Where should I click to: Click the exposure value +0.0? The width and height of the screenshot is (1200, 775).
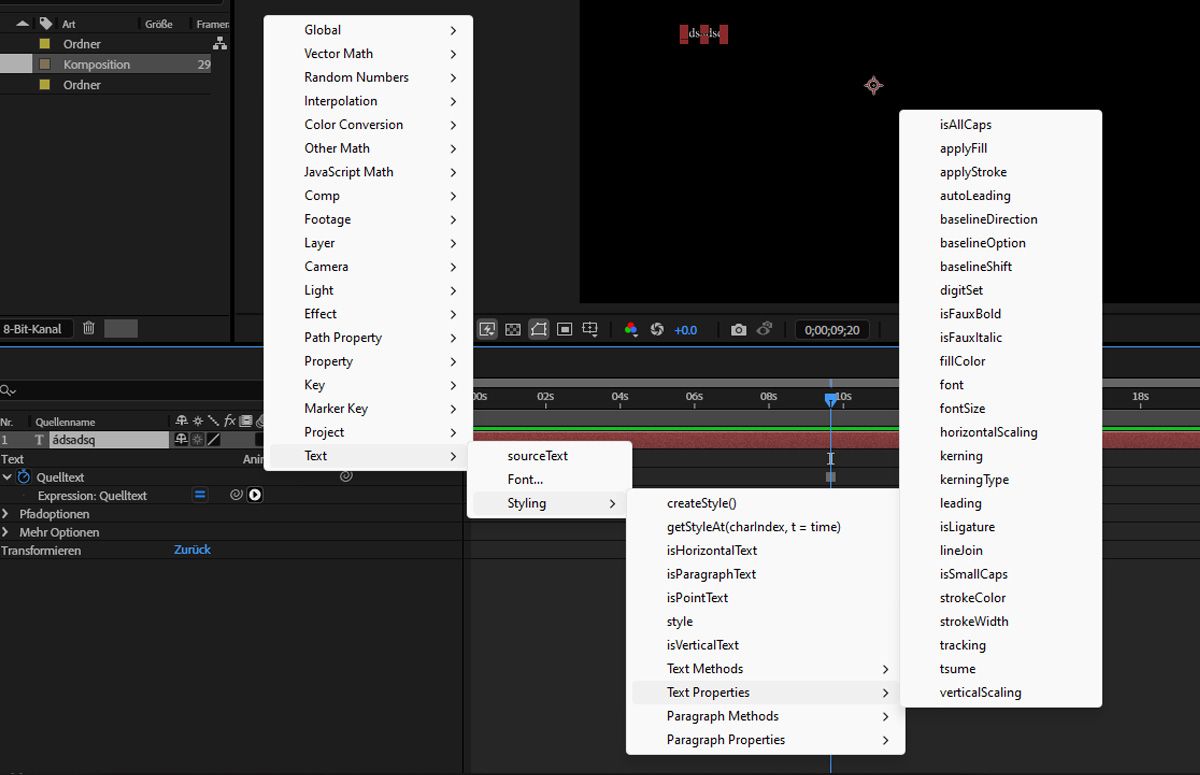686,330
